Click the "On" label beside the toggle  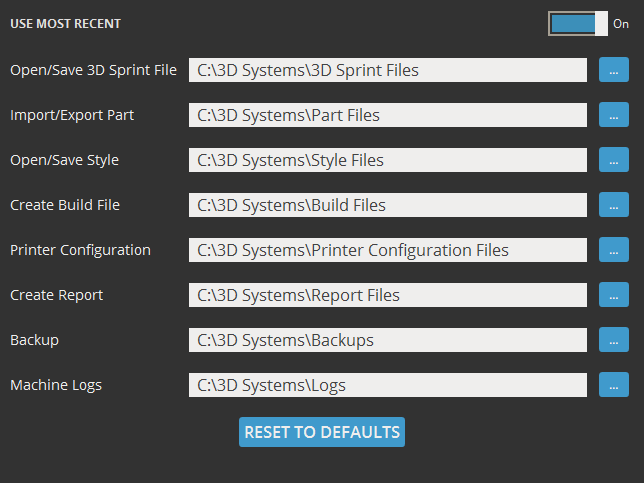click(621, 24)
